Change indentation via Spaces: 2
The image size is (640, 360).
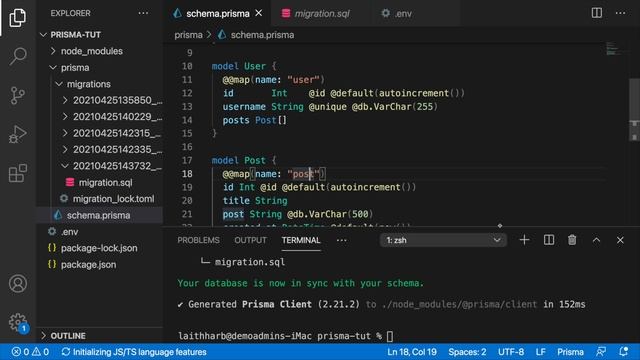(x=467, y=352)
